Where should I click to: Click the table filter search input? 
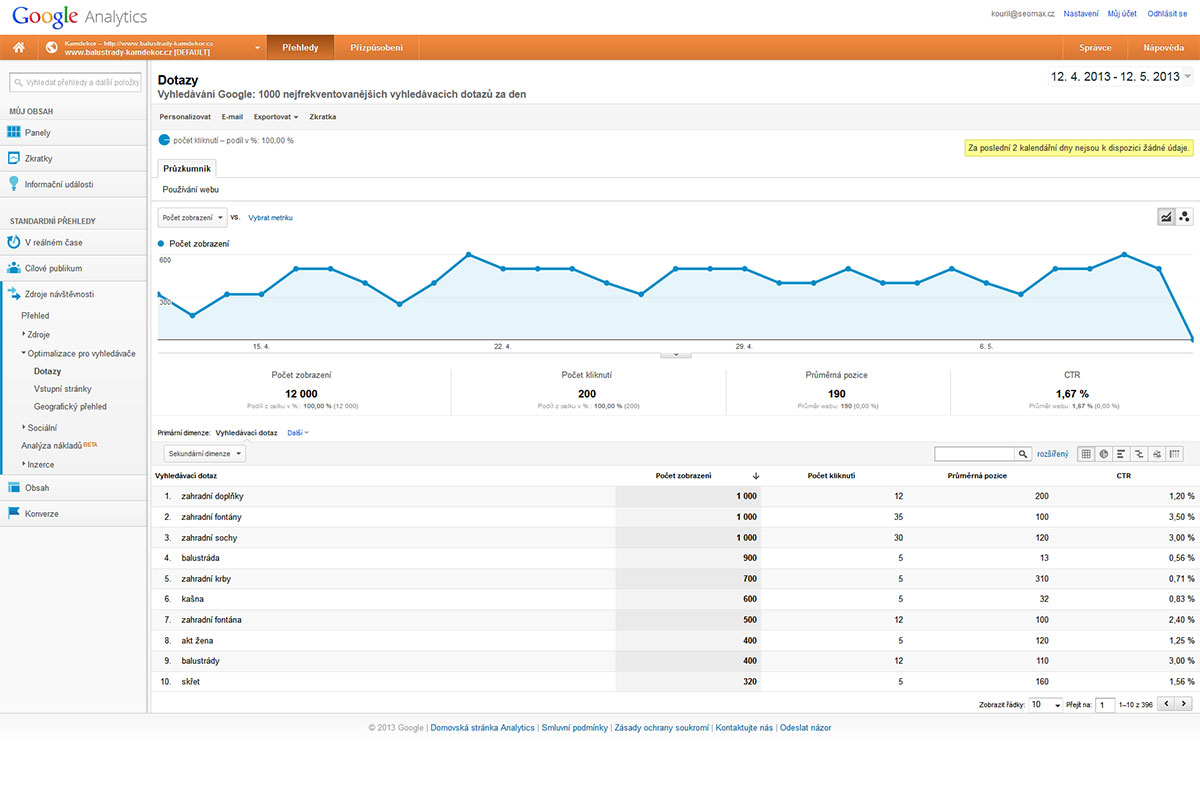(x=975, y=454)
